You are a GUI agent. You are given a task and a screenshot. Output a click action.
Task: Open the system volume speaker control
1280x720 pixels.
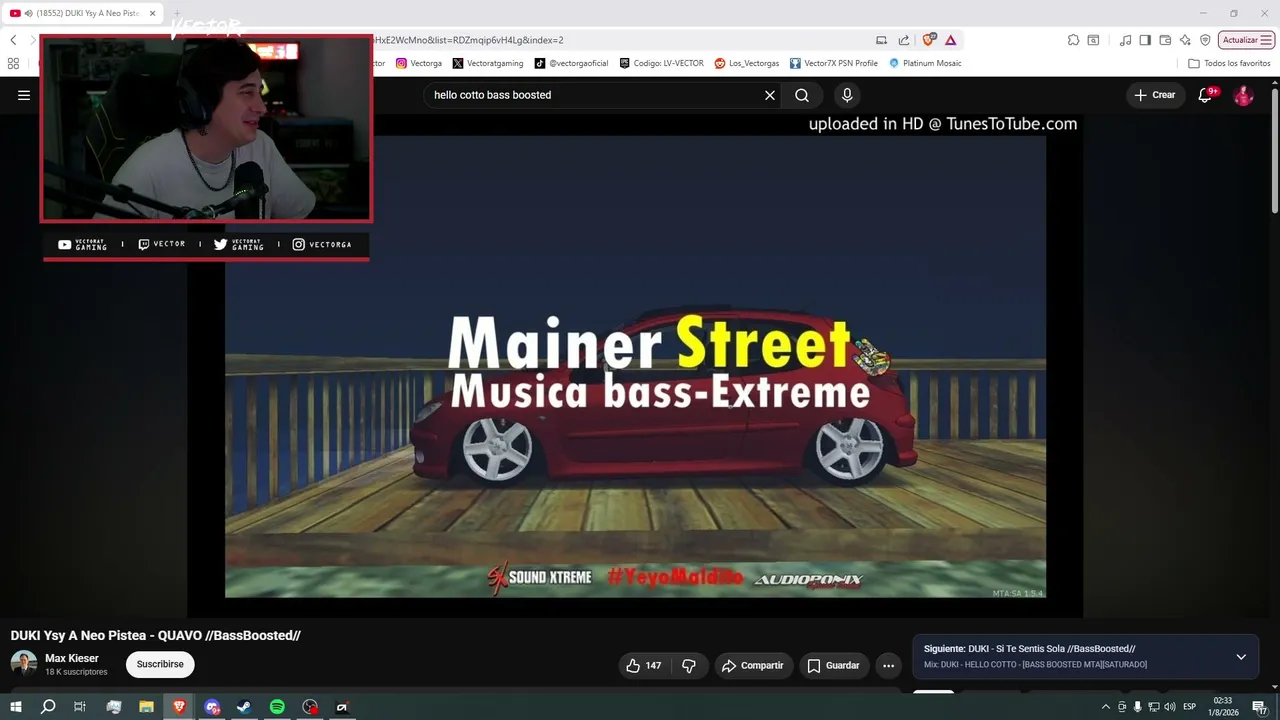pos(1170,707)
